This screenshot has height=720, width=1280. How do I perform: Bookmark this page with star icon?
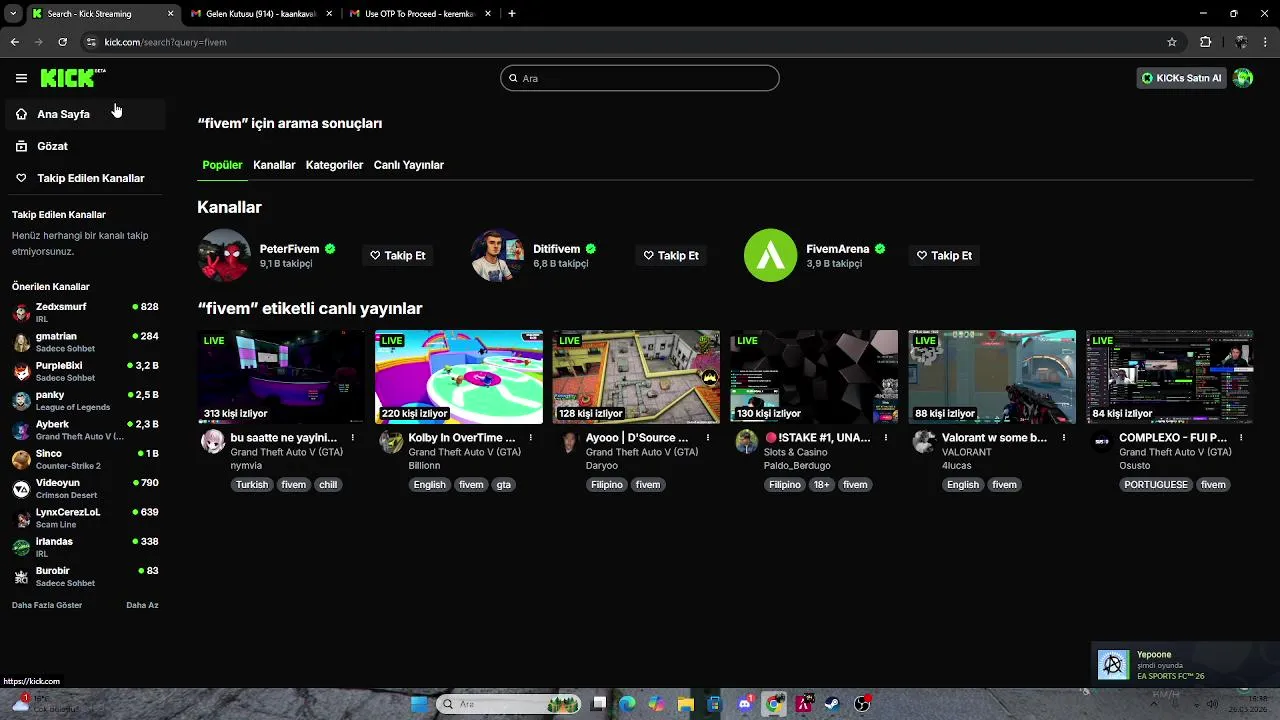coord(1172,42)
